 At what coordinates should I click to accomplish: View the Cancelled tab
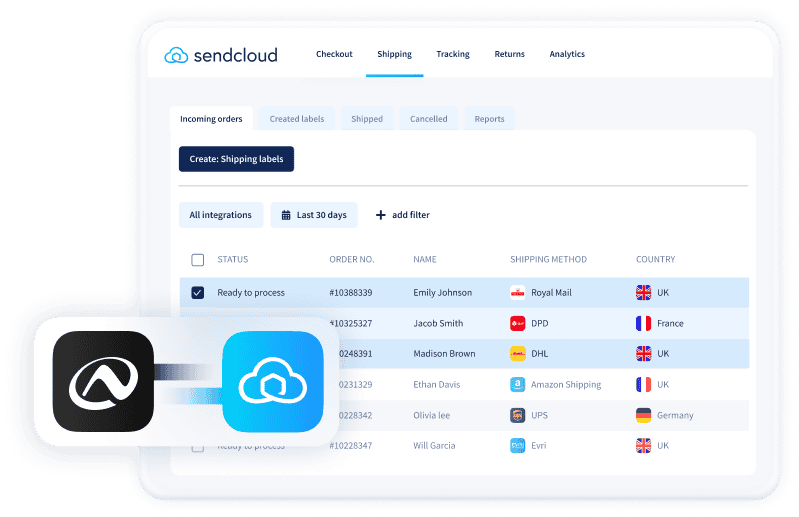[x=429, y=119]
